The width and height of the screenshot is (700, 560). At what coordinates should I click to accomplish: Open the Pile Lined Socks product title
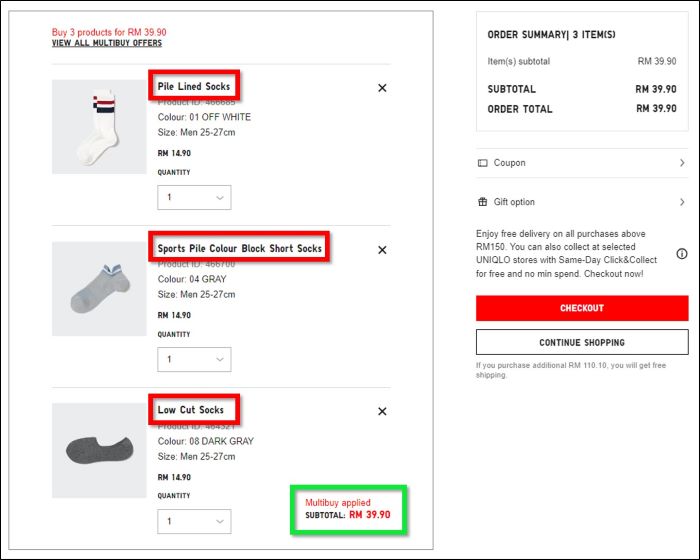194,86
